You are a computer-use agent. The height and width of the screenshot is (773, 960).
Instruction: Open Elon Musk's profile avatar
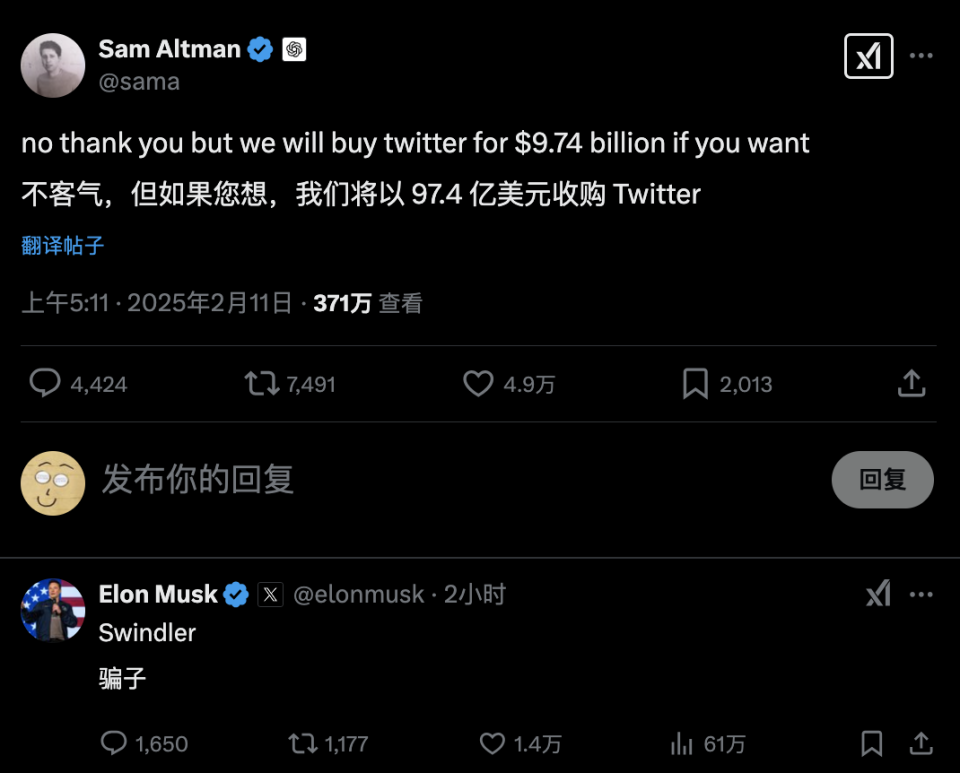tap(53, 609)
